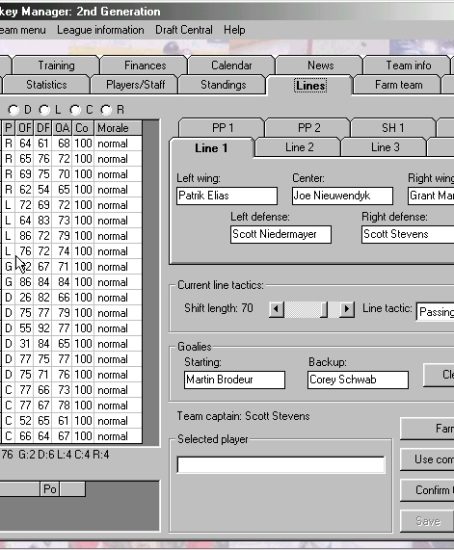Select the D player row with OF 31
Screen dimensions: 454x550
pos(72,344)
